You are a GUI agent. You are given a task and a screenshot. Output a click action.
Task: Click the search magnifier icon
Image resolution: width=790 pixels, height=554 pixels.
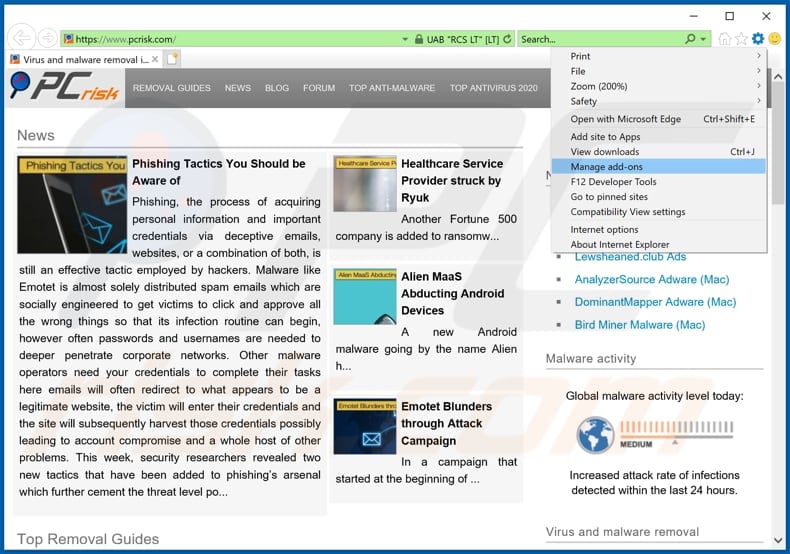point(690,39)
